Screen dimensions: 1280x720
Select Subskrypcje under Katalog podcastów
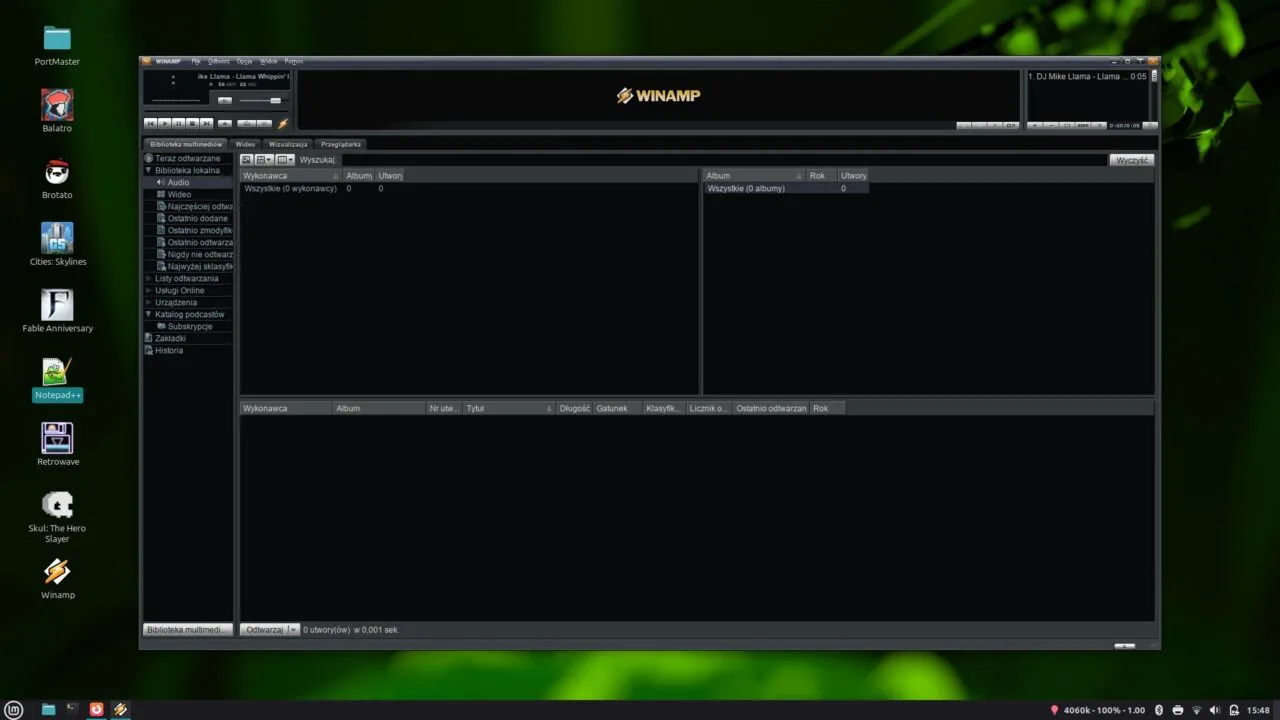190,326
